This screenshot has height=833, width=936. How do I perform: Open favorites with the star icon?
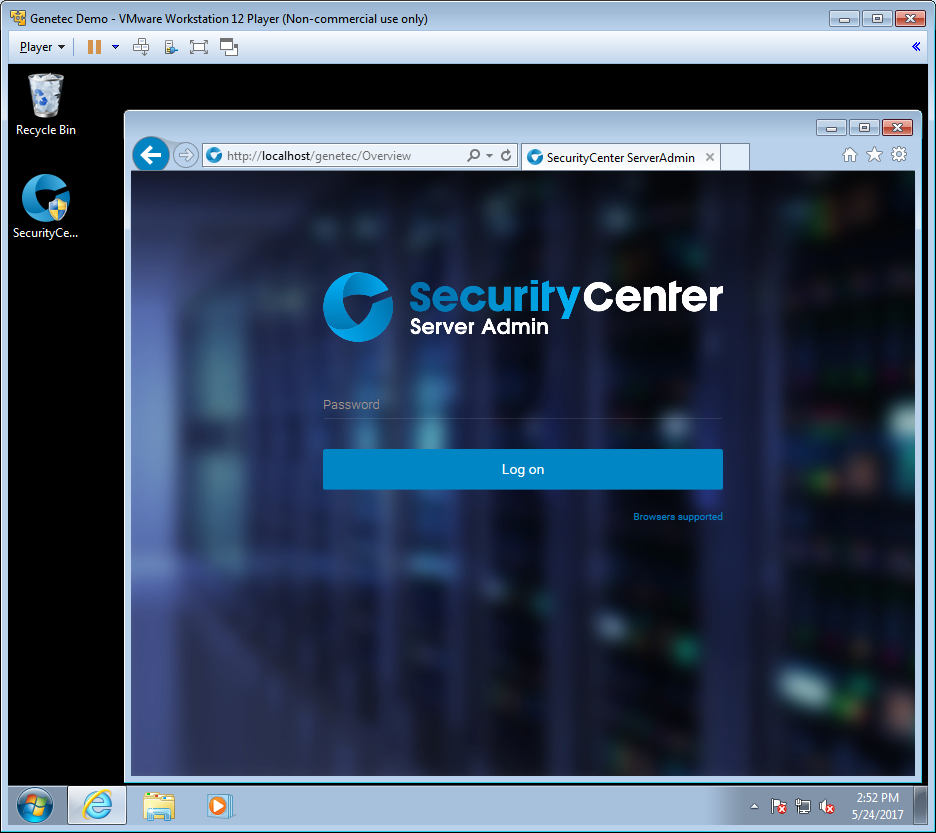coord(875,155)
